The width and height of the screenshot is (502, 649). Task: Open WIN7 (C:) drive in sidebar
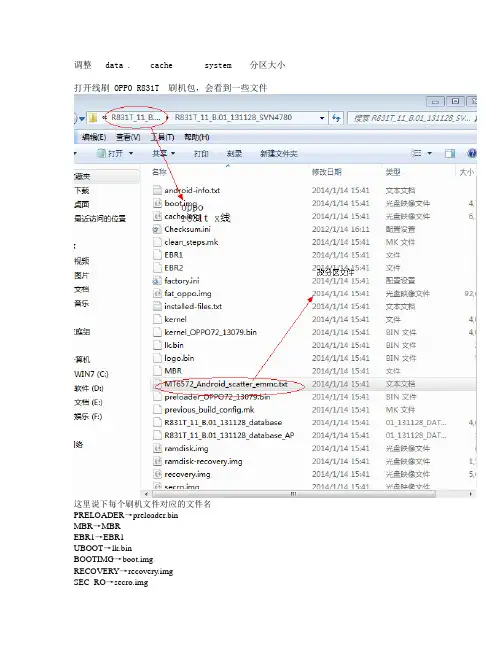(91, 374)
